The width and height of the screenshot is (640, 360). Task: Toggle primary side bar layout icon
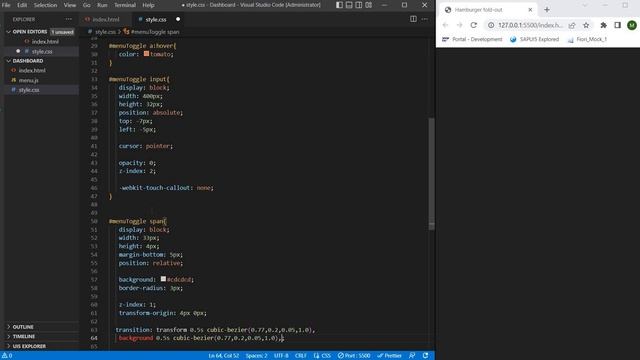(x=339, y=5)
